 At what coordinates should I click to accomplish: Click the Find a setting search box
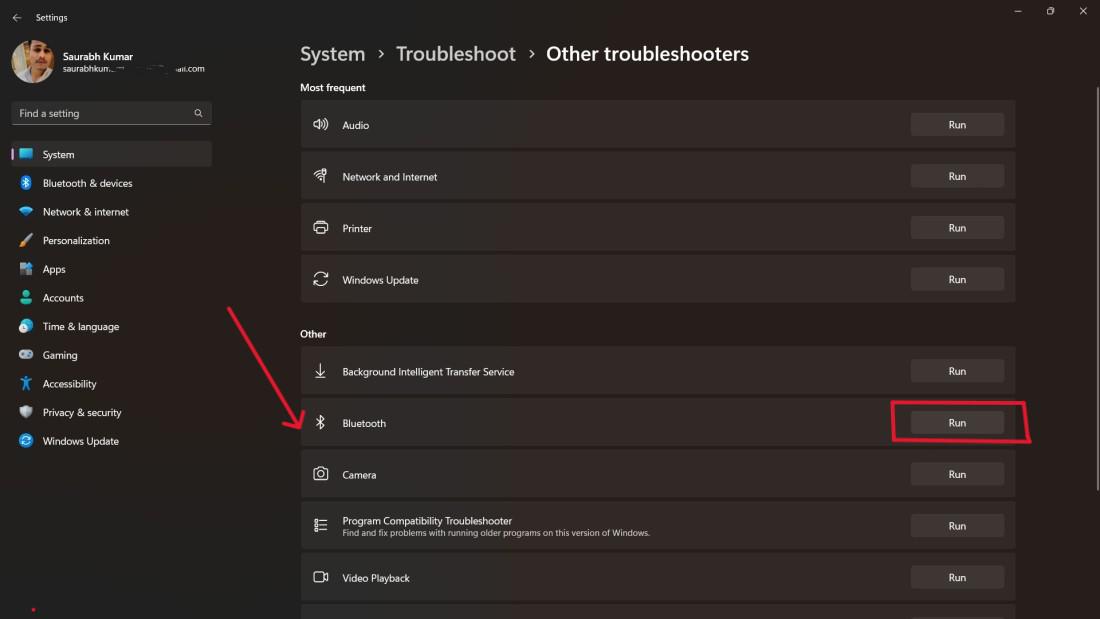[x=100, y=113]
